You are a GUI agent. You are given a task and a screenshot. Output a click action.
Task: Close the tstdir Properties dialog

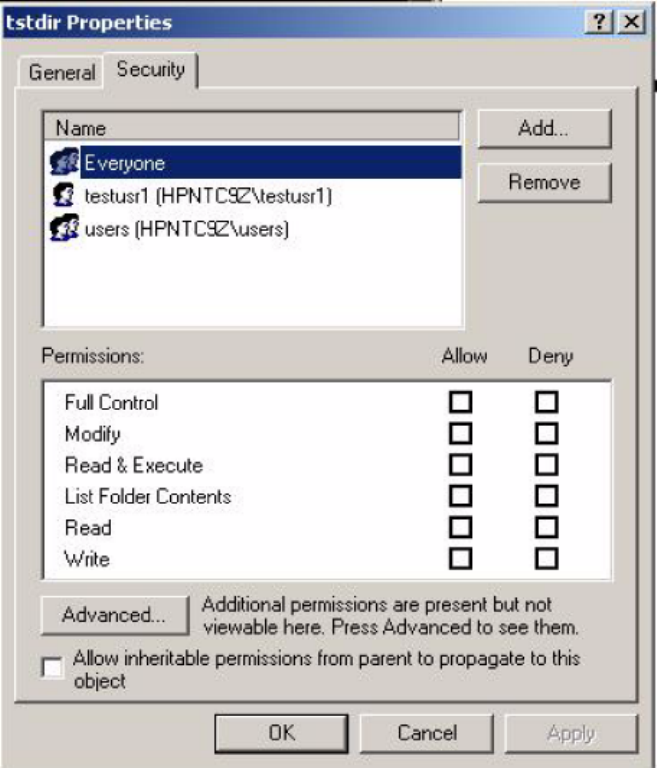point(630,23)
